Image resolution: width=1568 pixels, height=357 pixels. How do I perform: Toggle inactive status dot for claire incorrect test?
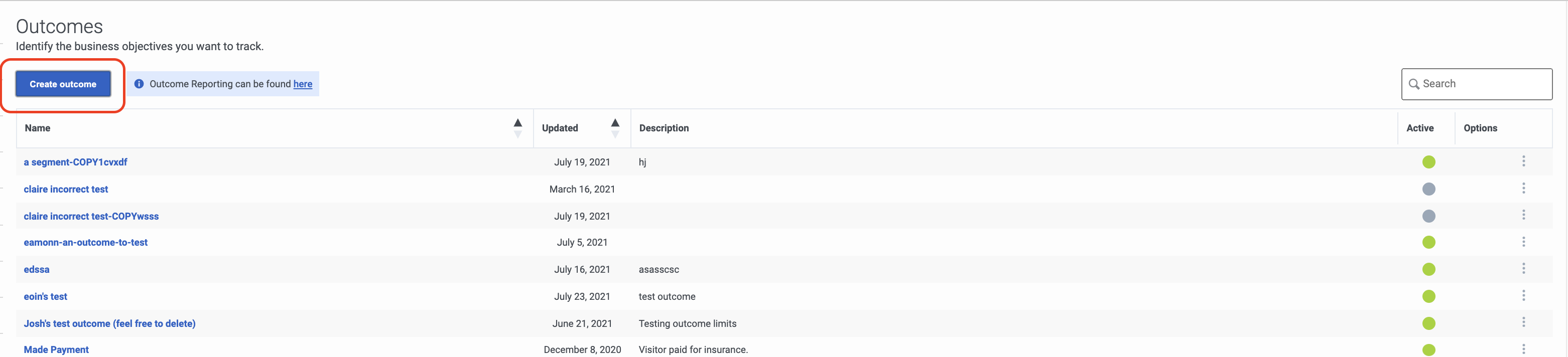point(1428,189)
